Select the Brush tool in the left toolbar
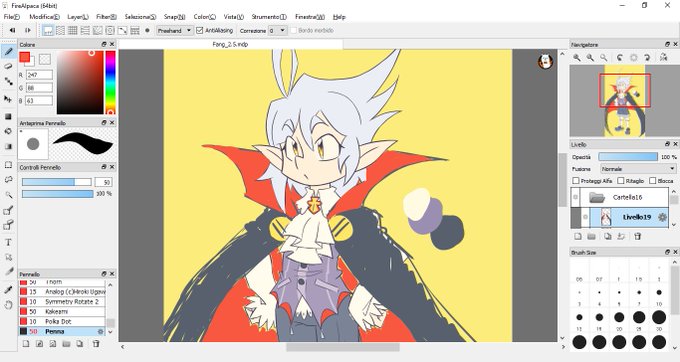Viewport: 680px width, 362px height. click(x=8, y=52)
